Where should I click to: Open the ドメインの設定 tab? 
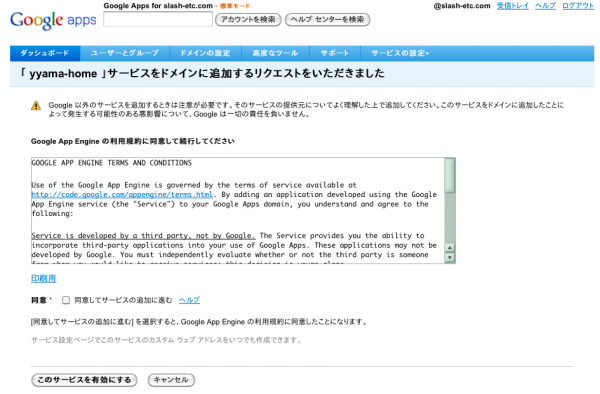pyautogui.click(x=205, y=53)
